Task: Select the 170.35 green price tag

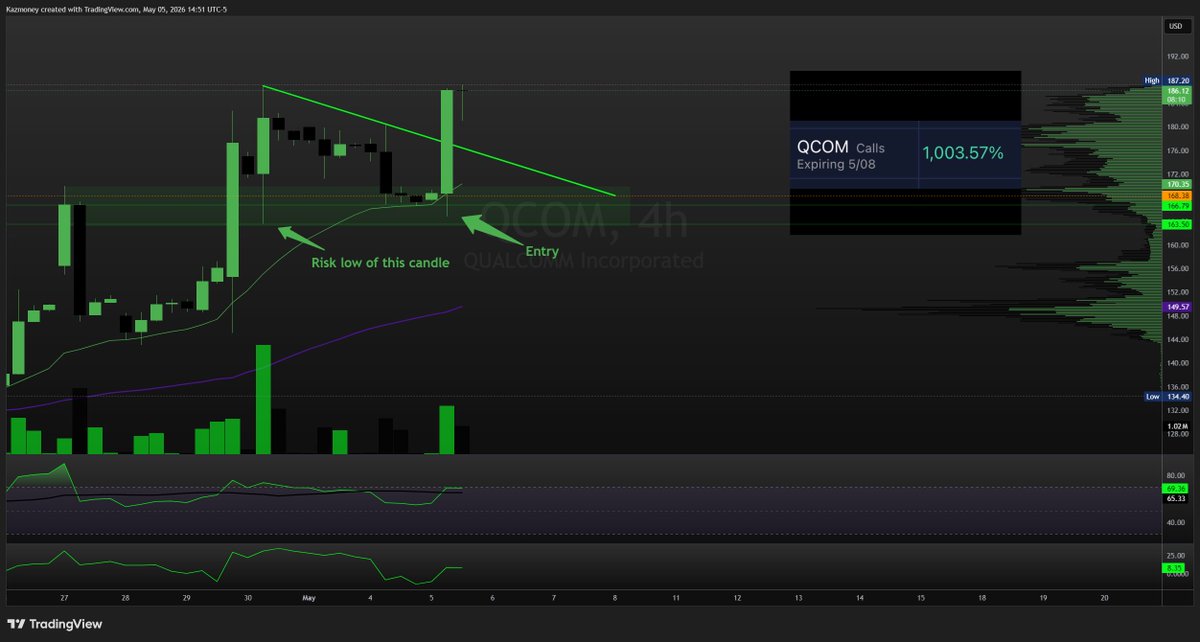Action: 1176,184
